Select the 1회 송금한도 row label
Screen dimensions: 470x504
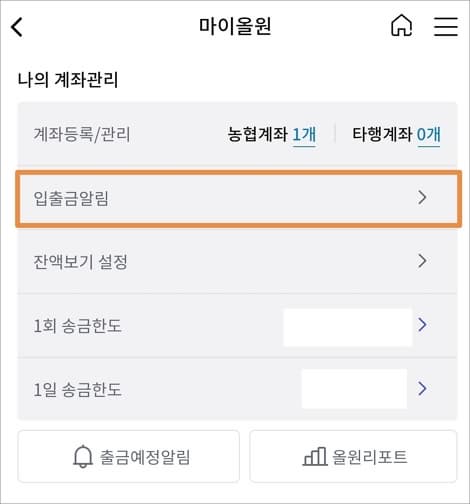tap(77, 326)
